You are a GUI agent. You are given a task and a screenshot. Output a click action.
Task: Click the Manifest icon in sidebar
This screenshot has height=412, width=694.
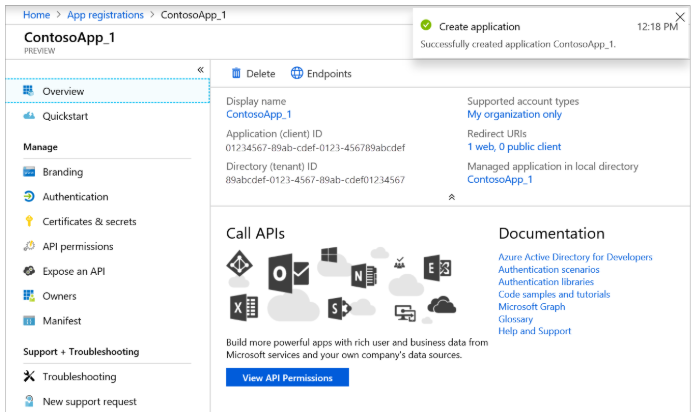[29, 320]
